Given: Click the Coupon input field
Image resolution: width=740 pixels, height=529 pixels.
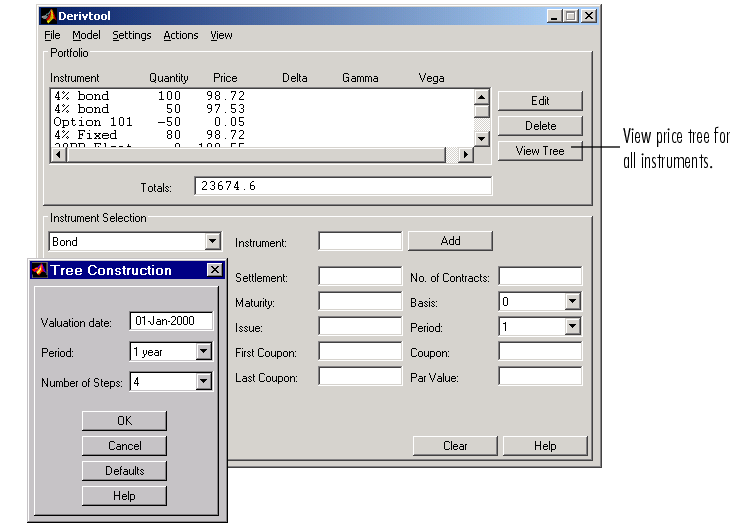Looking at the screenshot, I should pos(540,351).
